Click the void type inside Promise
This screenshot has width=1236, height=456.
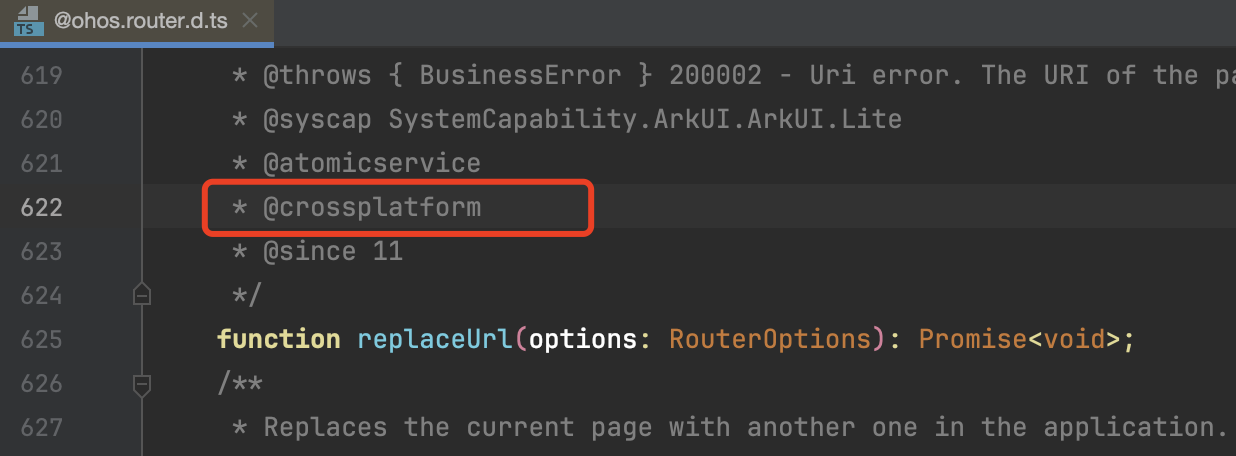(1074, 340)
